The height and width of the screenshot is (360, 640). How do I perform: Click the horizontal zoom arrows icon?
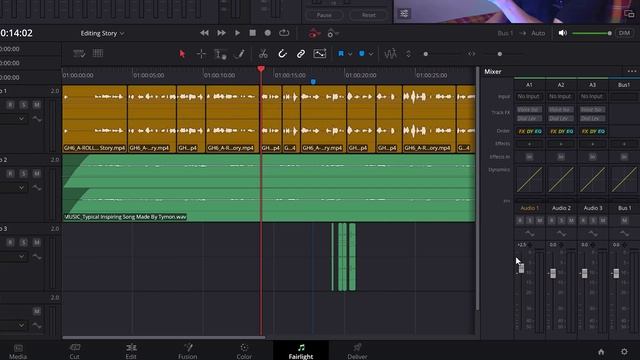click(x=471, y=54)
